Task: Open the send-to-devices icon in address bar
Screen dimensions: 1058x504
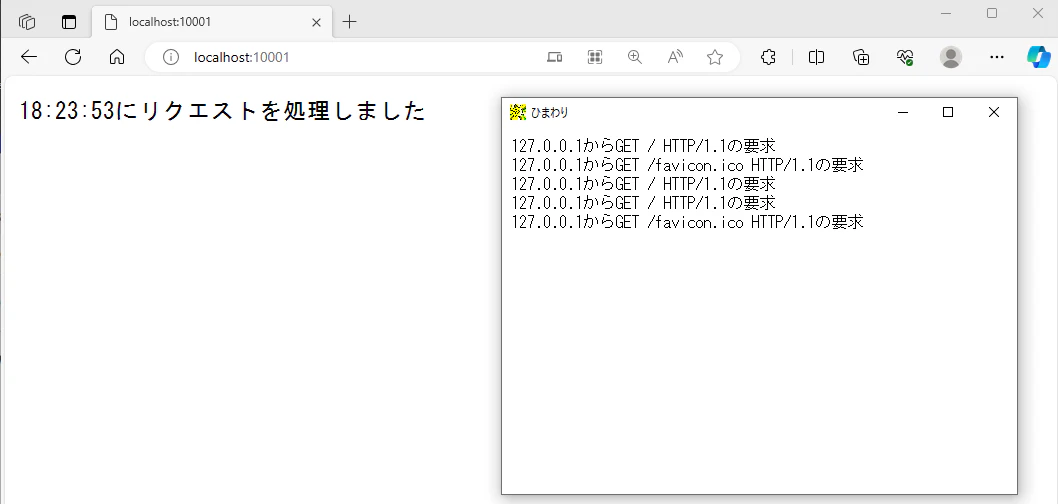Action: (555, 57)
